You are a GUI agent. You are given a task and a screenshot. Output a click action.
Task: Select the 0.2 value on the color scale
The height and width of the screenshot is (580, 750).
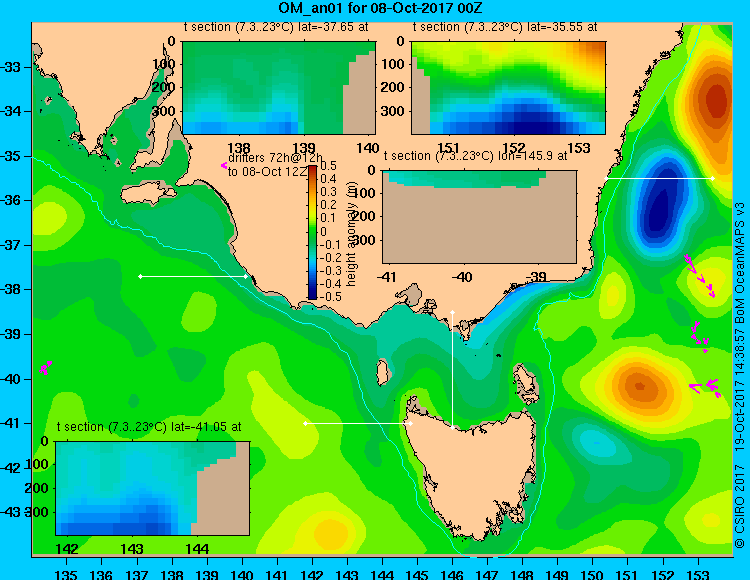tap(328, 205)
